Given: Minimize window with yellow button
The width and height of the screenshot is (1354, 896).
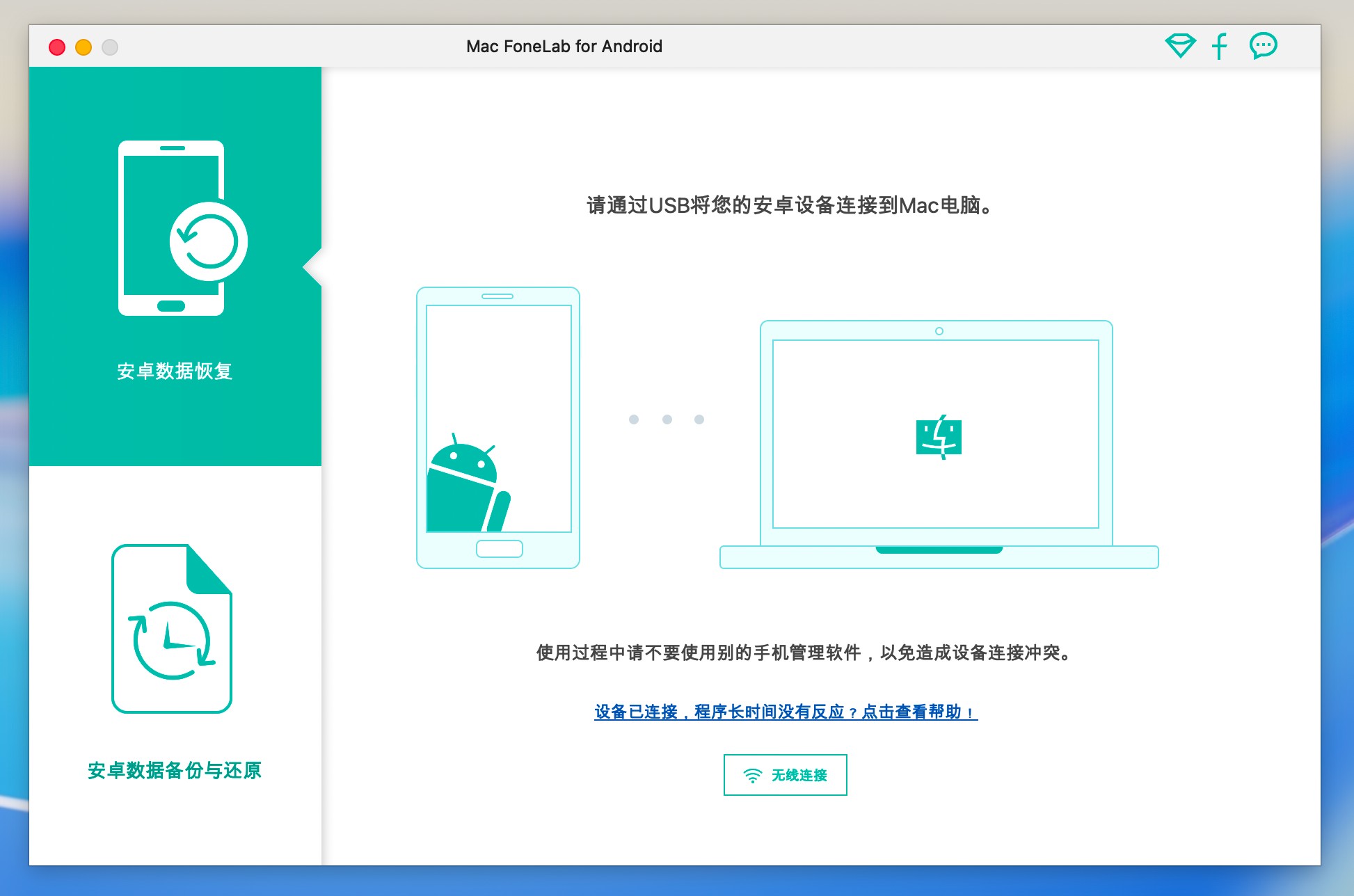Looking at the screenshot, I should (x=83, y=47).
